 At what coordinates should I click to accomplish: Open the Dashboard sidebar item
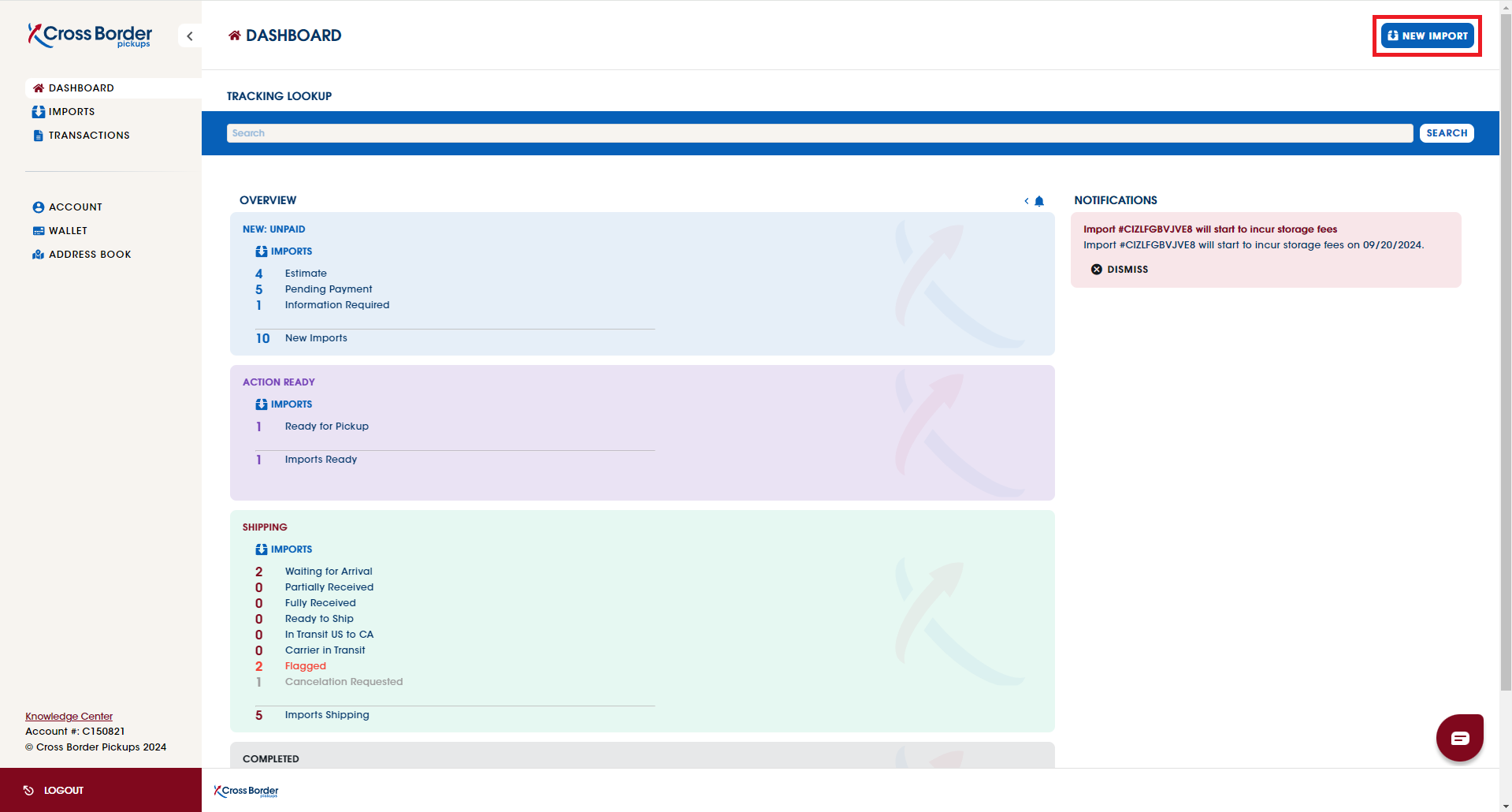coord(113,88)
